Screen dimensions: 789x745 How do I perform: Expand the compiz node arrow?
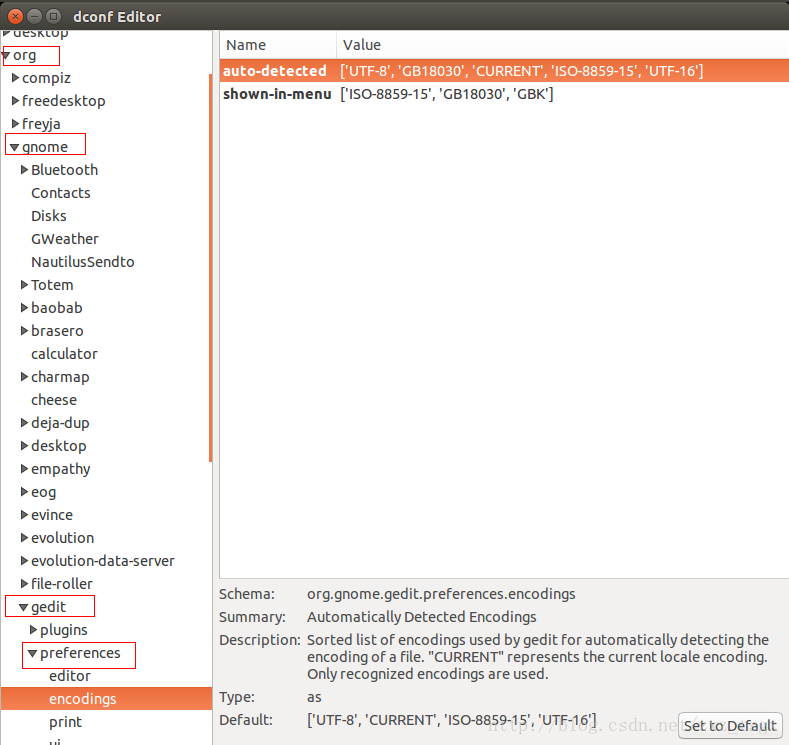[x=15, y=77]
